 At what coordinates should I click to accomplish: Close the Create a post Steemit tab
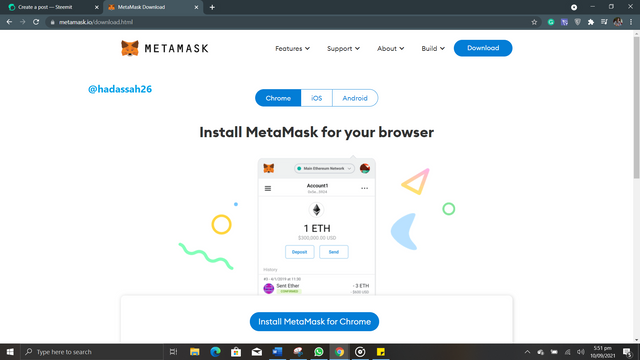click(x=96, y=7)
